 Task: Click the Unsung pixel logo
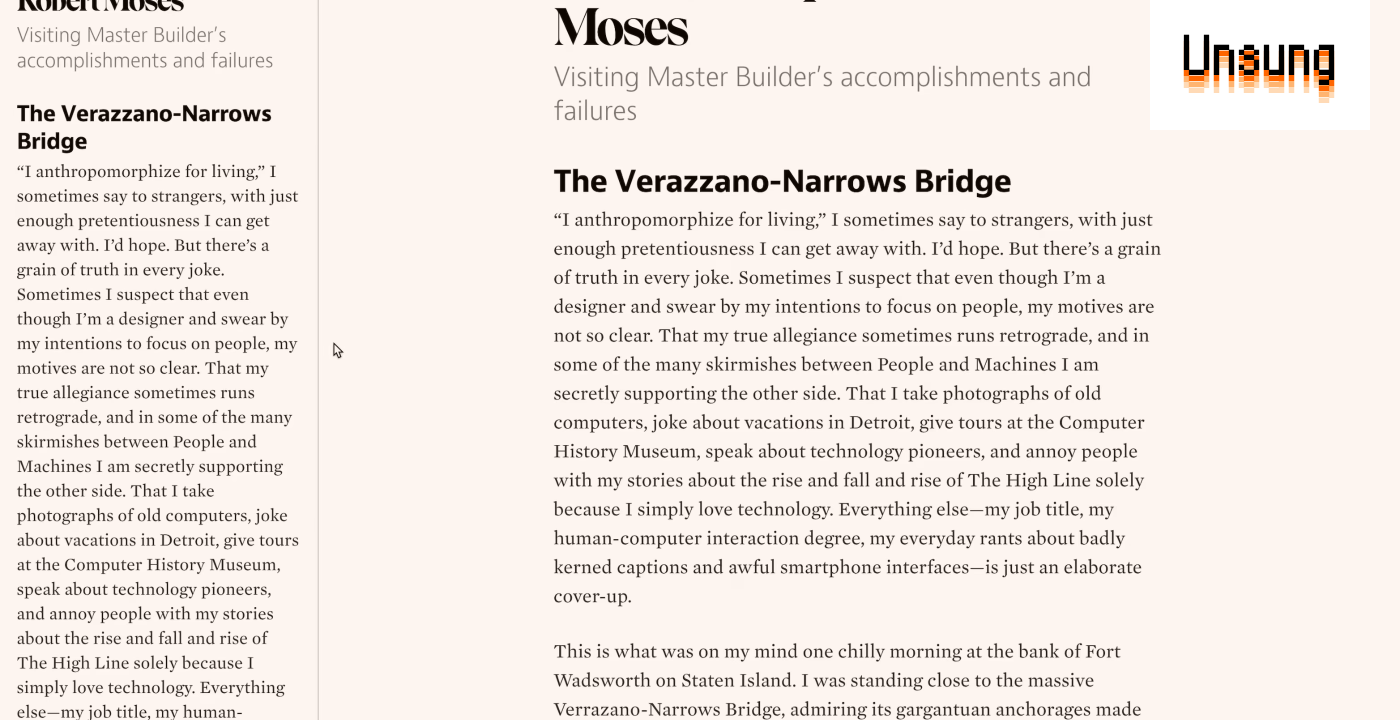1258,66
